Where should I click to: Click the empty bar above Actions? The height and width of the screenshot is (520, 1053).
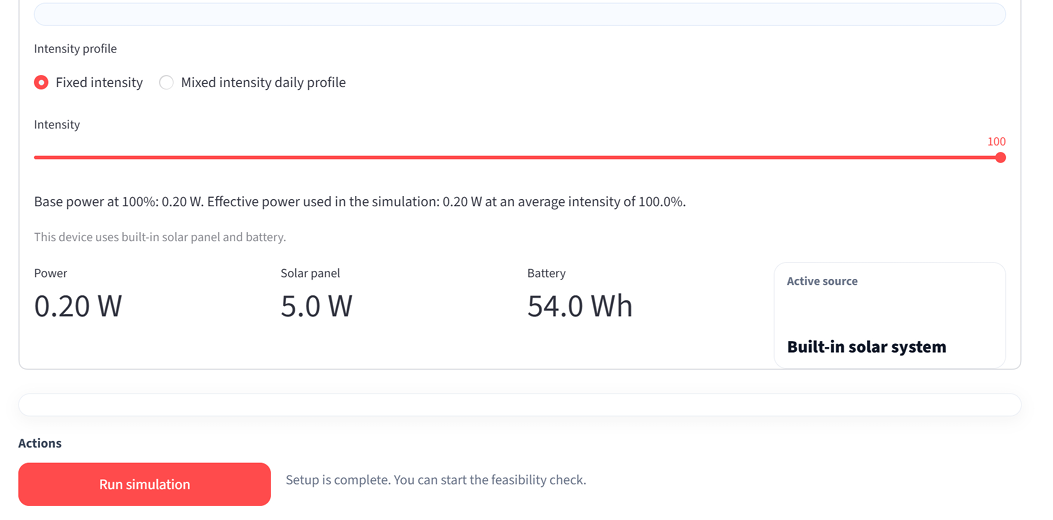coord(519,404)
